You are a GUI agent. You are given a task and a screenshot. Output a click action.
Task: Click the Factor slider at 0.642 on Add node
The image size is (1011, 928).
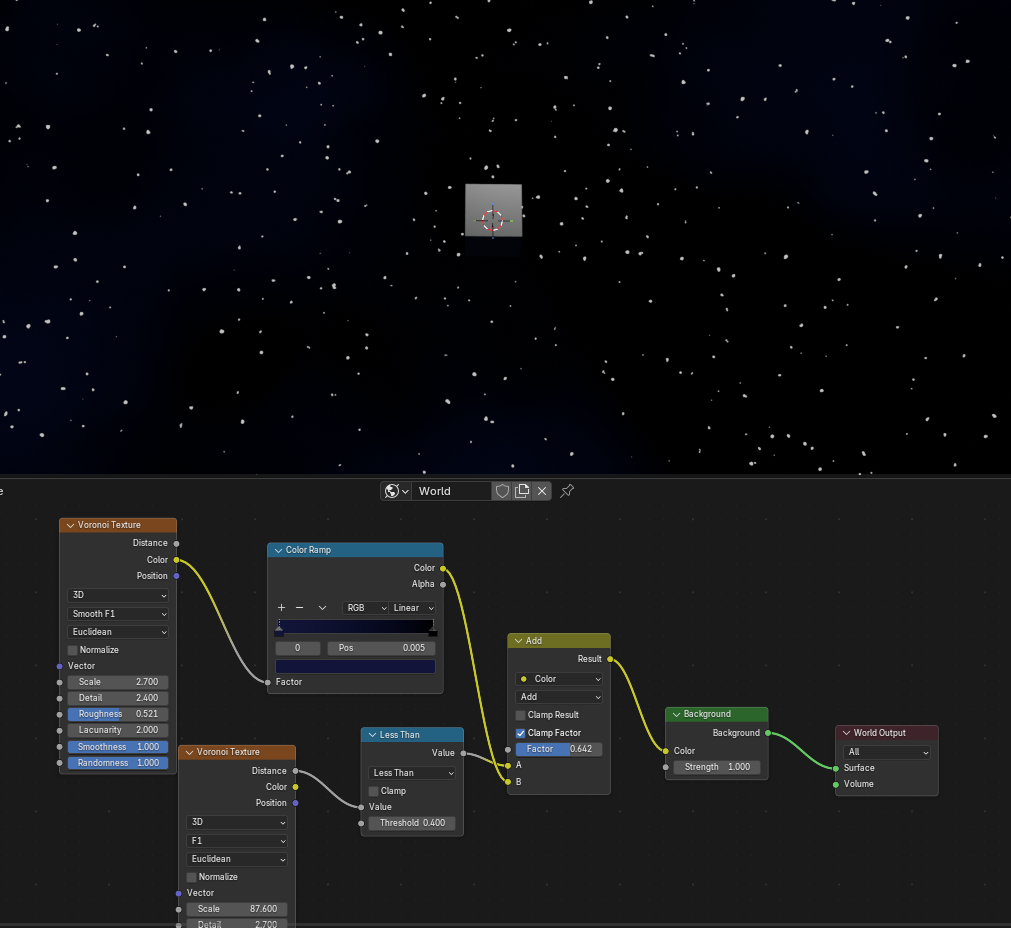pos(559,749)
